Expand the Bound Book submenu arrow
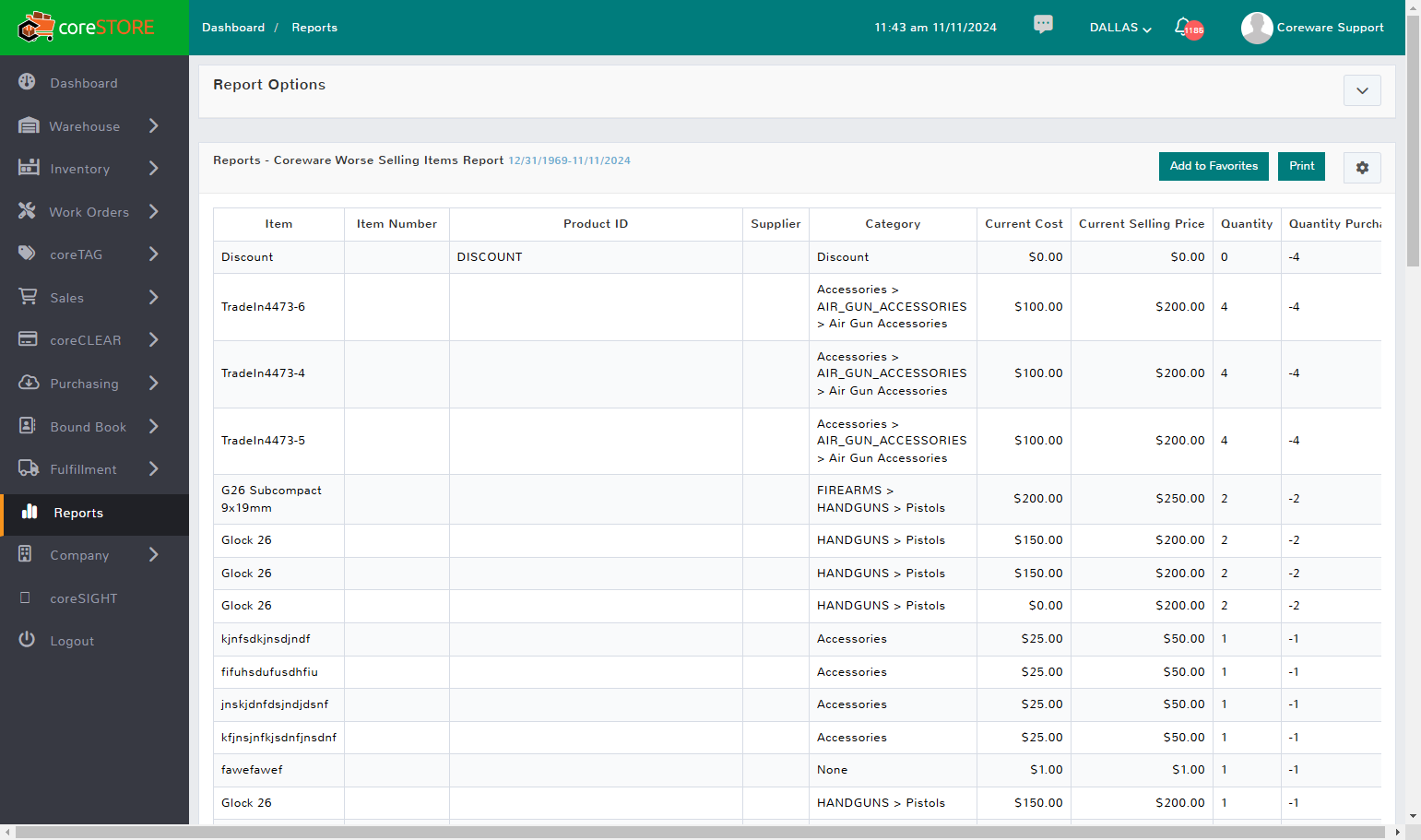 click(x=153, y=426)
